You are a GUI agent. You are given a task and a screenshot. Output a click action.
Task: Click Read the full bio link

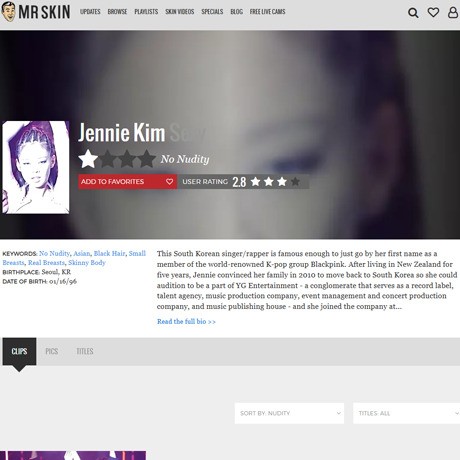[186, 322]
